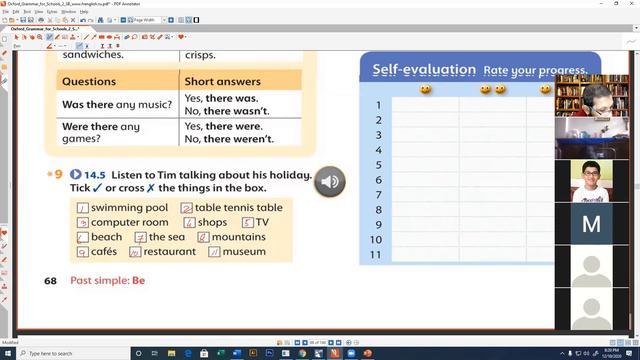Expand the Page Width dropdown arrow
Viewport: 640px width, 360px height.
click(x=164, y=20)
